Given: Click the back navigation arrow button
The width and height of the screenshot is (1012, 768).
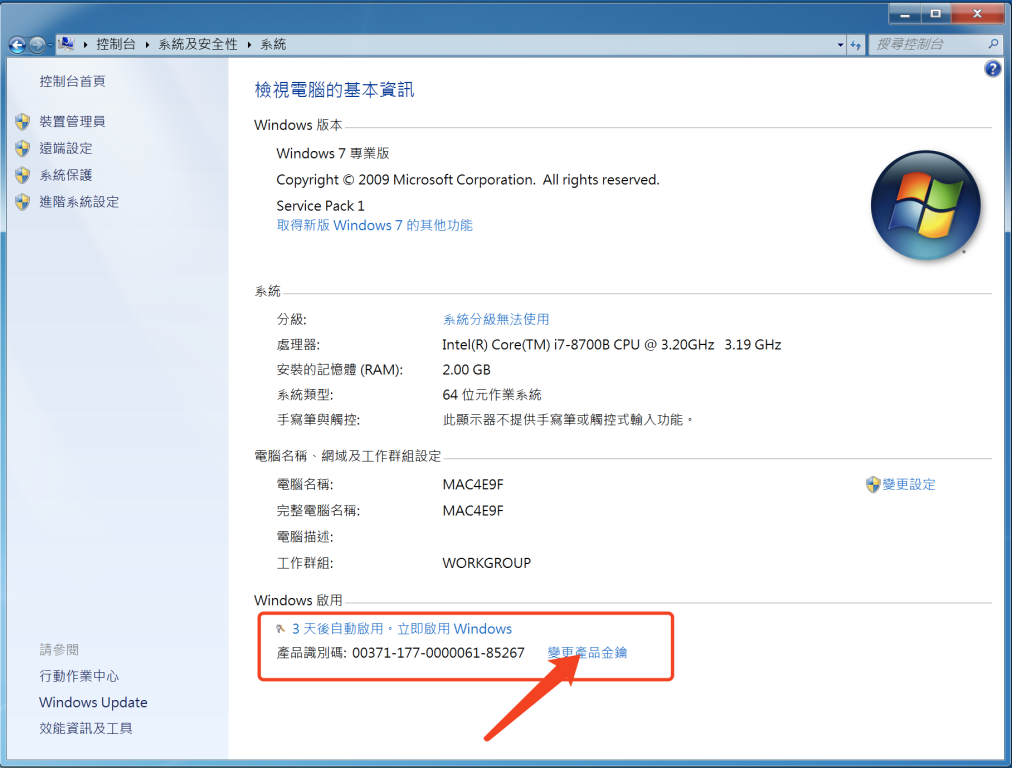Looking at the screenshot, I should click(17, 45).
